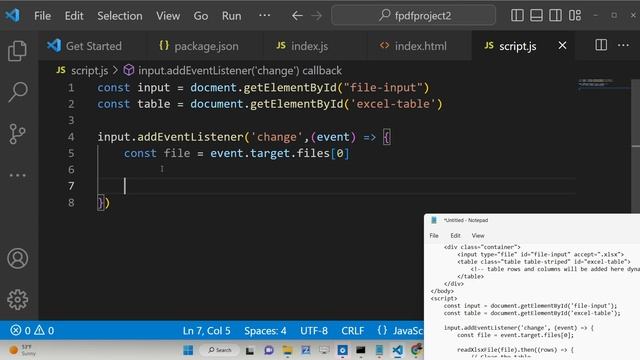Expand the overflow menu ellipsis in menu bar
Viewport: 640px width, 360px height.
264,16
